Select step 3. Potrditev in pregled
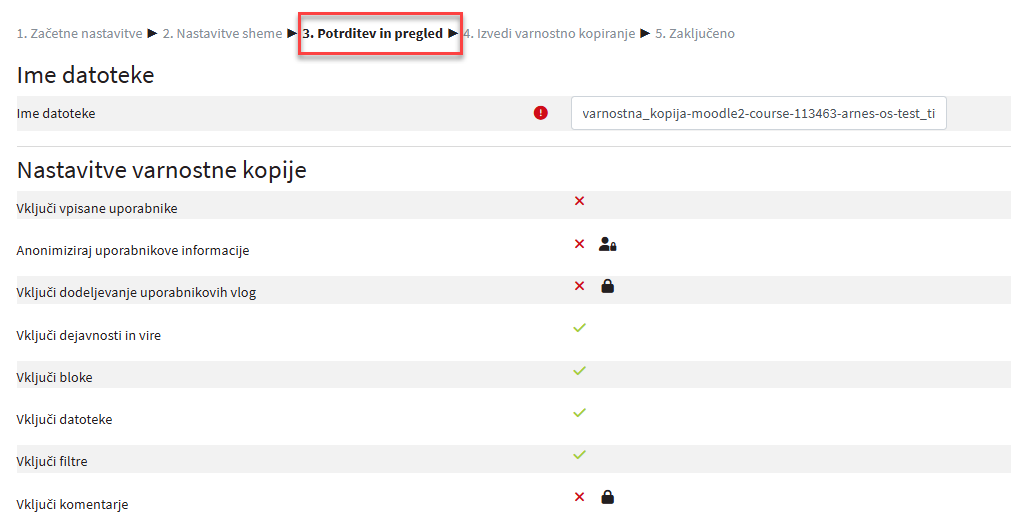This screenshot has width=1011, height=524. [373, 34]
